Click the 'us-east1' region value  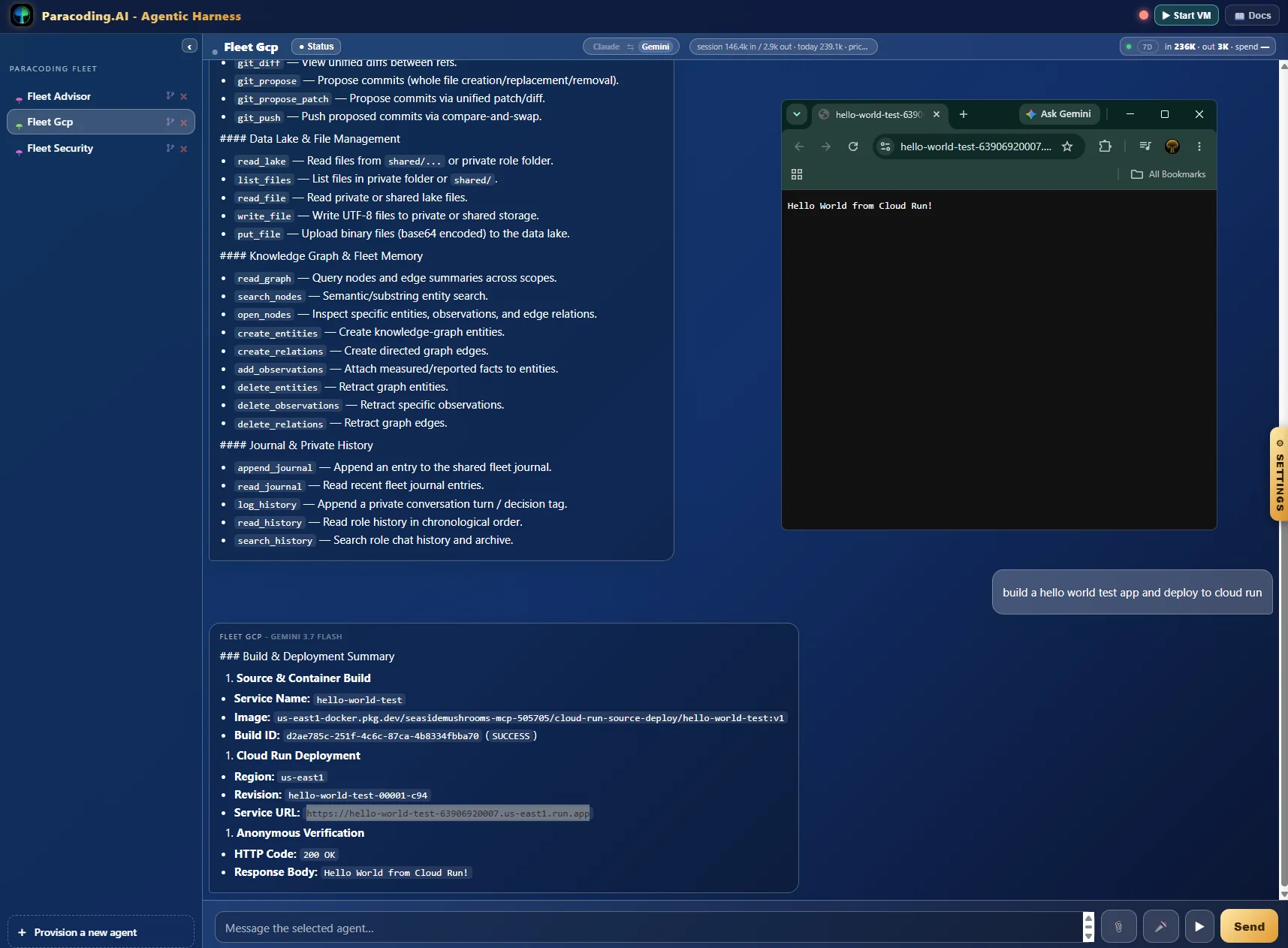point(302,777)
